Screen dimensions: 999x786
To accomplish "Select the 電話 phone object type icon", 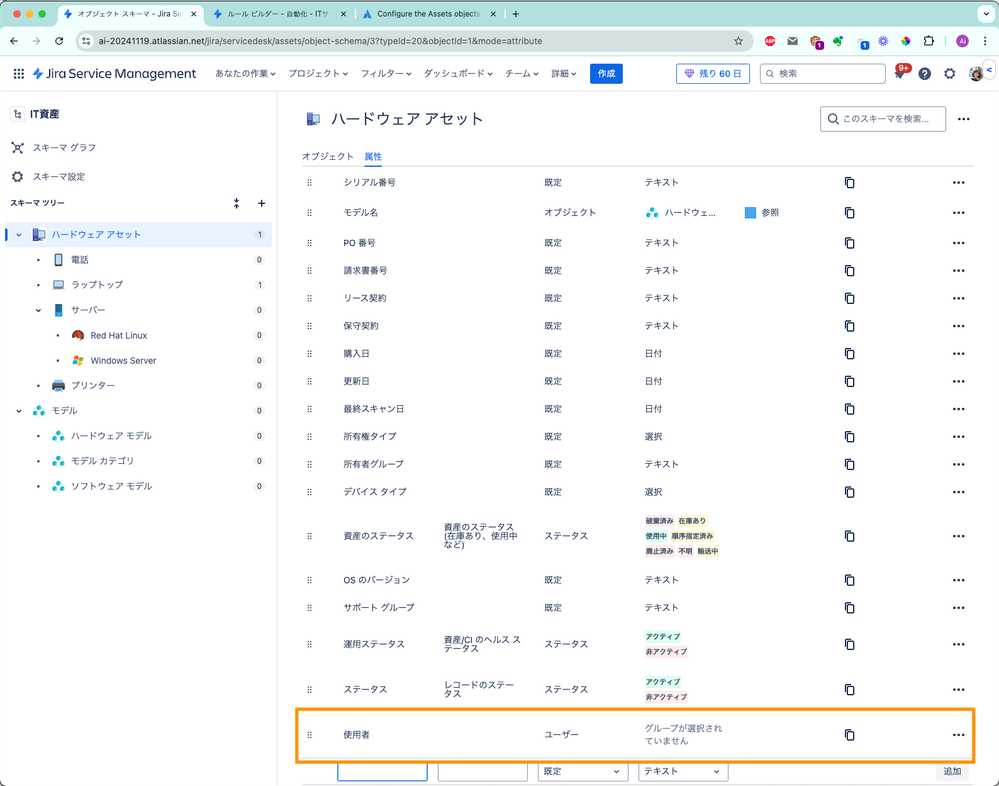I will point(58,258).
